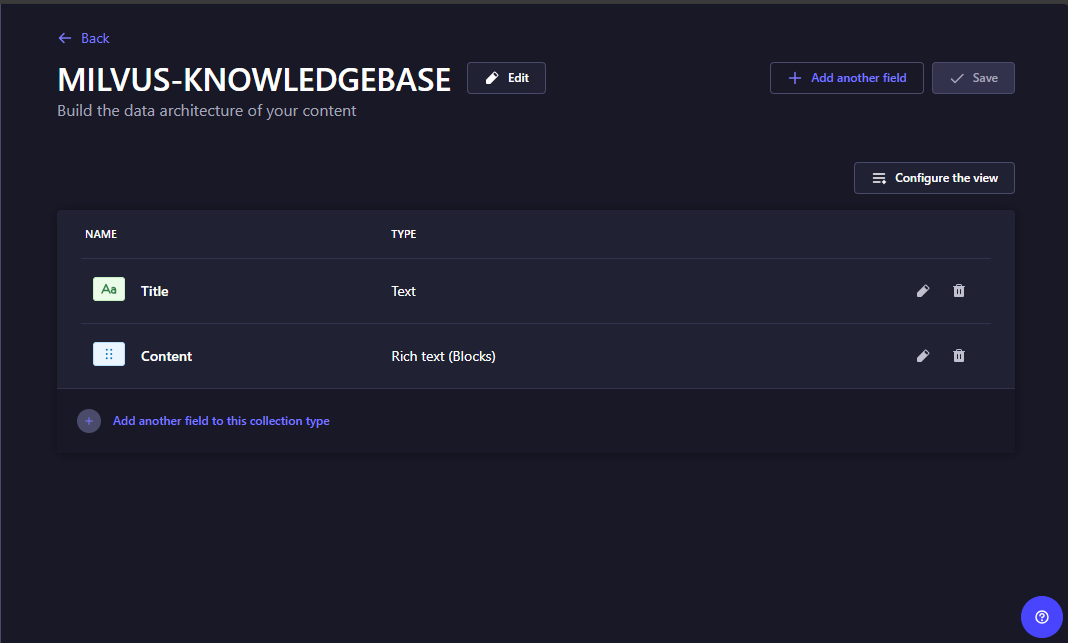The height and width of the screenshot is (643, 1068).
Task: Open Configure the view
Action: coord(934,178)
